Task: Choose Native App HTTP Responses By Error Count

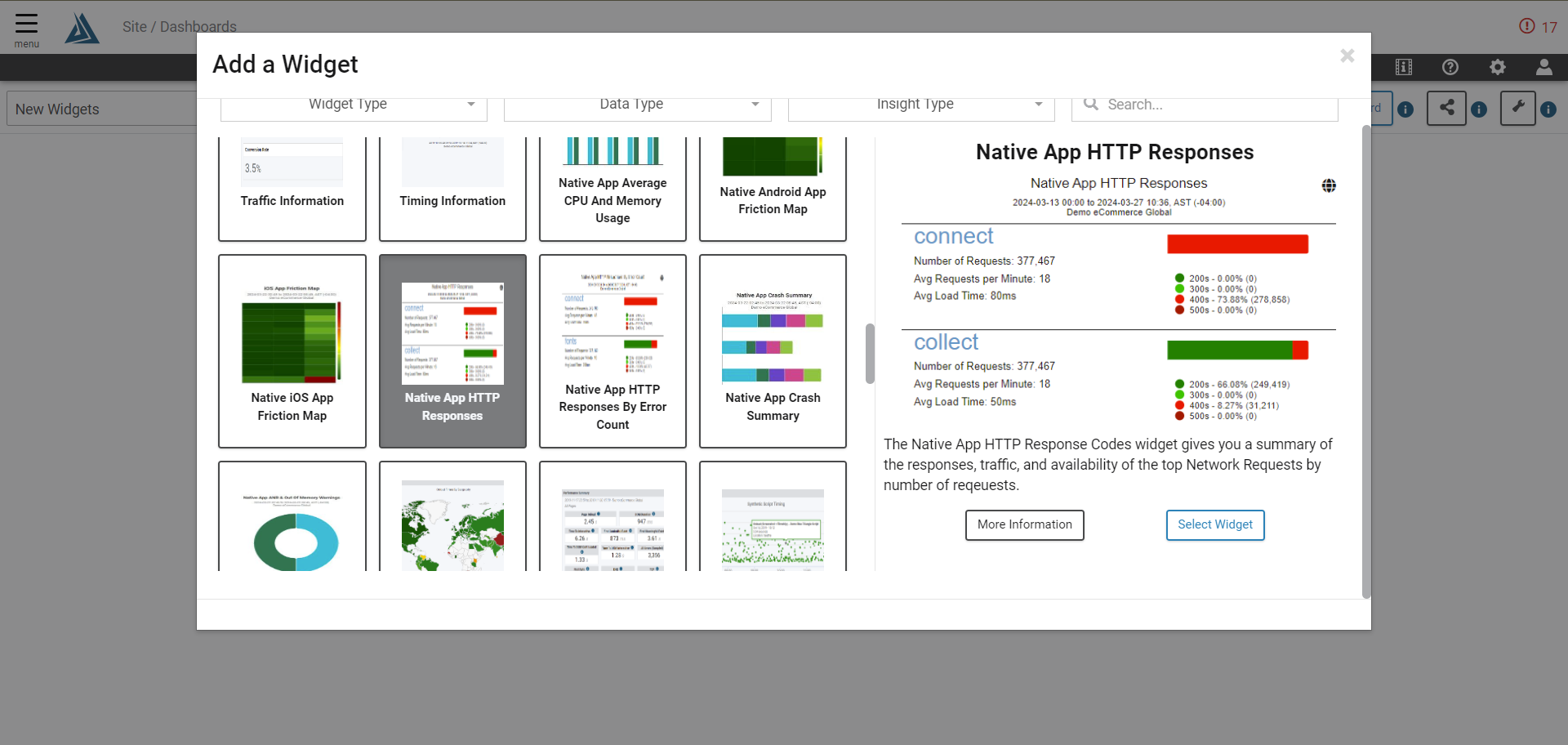Action: (x=612, y=351)
